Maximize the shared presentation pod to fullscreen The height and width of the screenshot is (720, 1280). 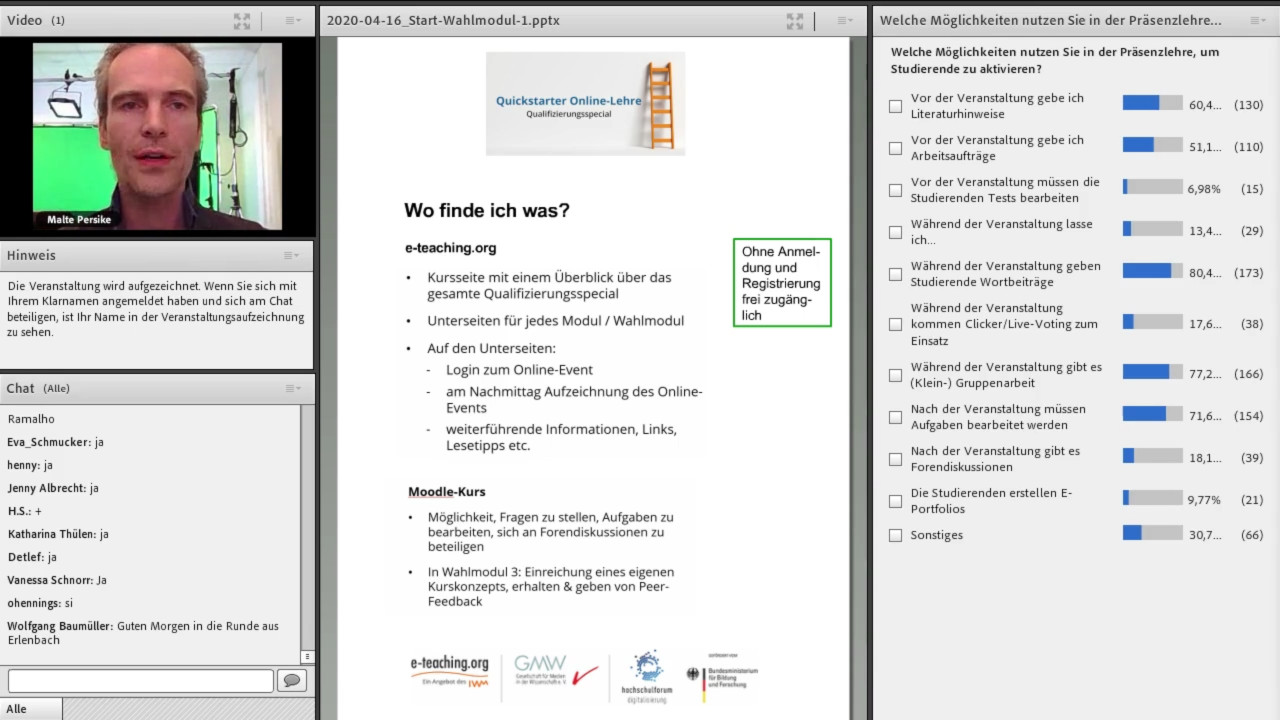pyautogui.click(x=795, y=20)
